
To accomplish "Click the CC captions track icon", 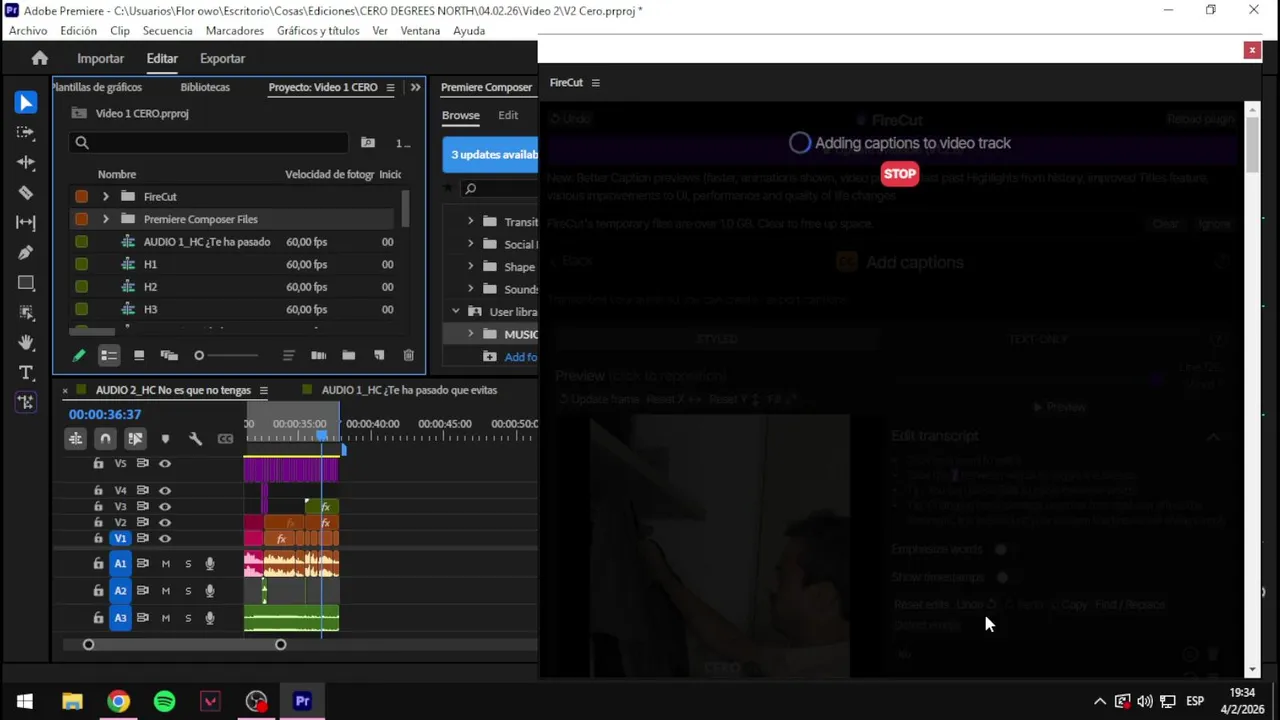I will pyautogui.click(x=225, y=438).
